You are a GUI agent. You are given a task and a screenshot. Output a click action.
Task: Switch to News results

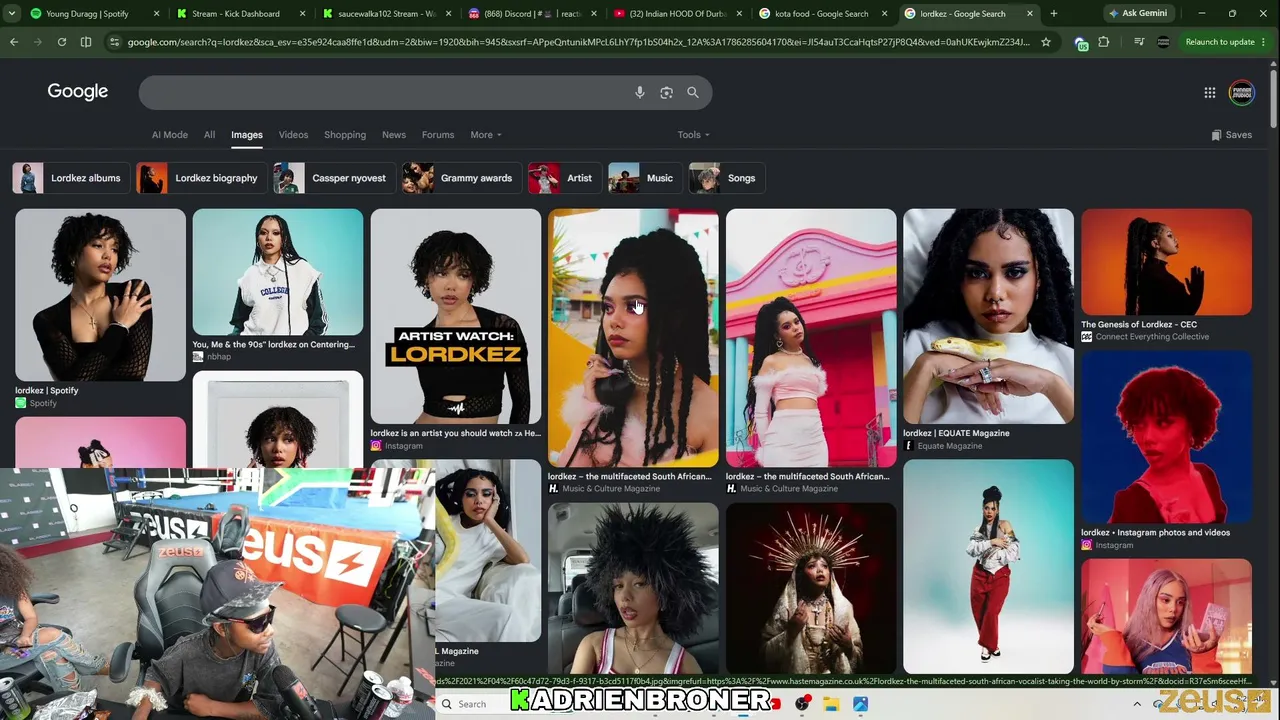pyautogui.click(x=394, y=135)
